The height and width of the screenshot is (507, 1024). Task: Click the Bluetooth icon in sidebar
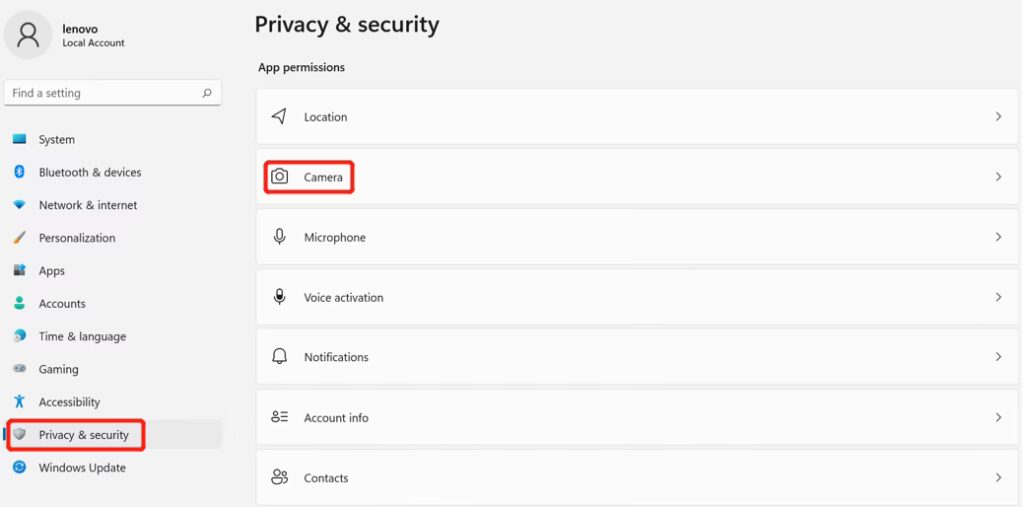(19, 172)
